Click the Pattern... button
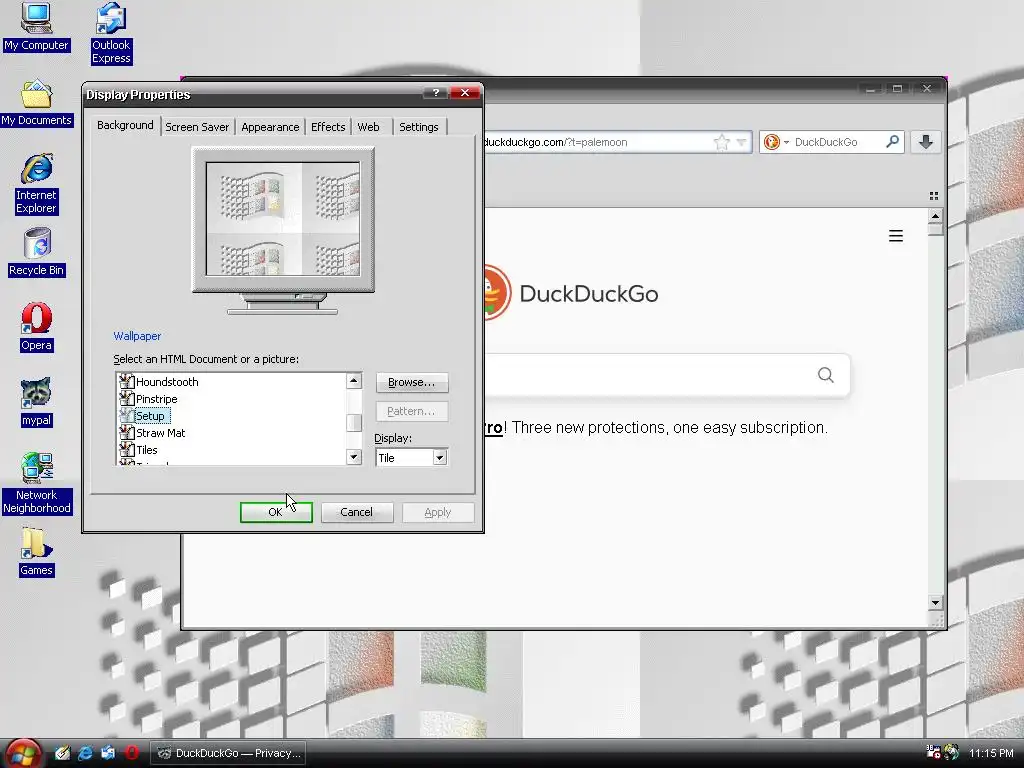 click(411, 411)
